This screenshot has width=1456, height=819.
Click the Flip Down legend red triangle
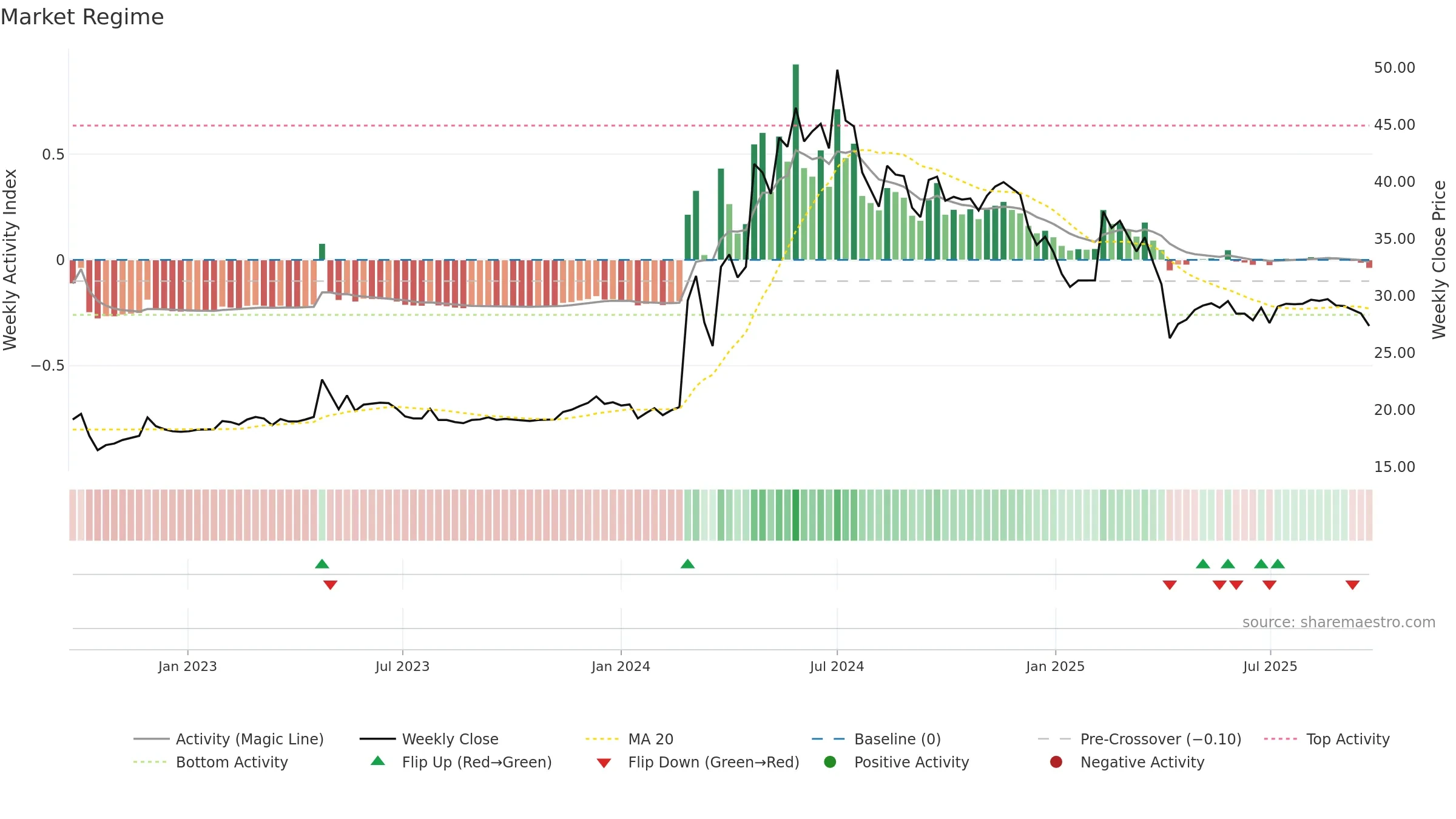pos(604,763)
